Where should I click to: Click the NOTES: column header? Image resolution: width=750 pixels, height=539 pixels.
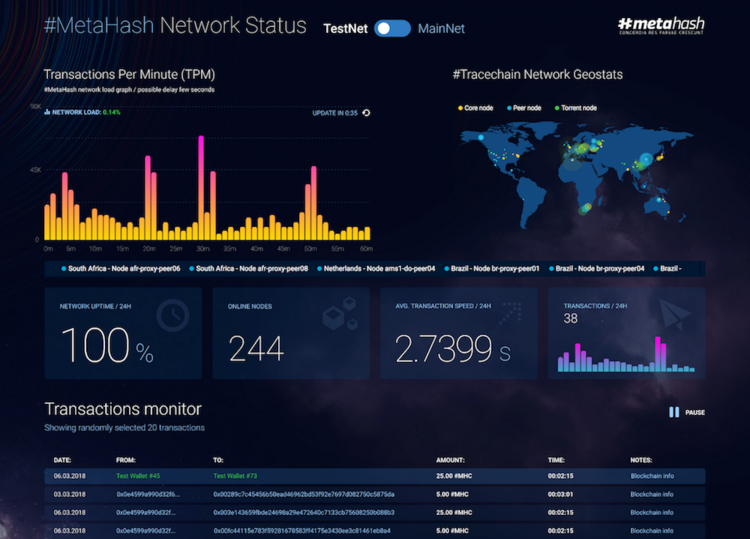641,460
